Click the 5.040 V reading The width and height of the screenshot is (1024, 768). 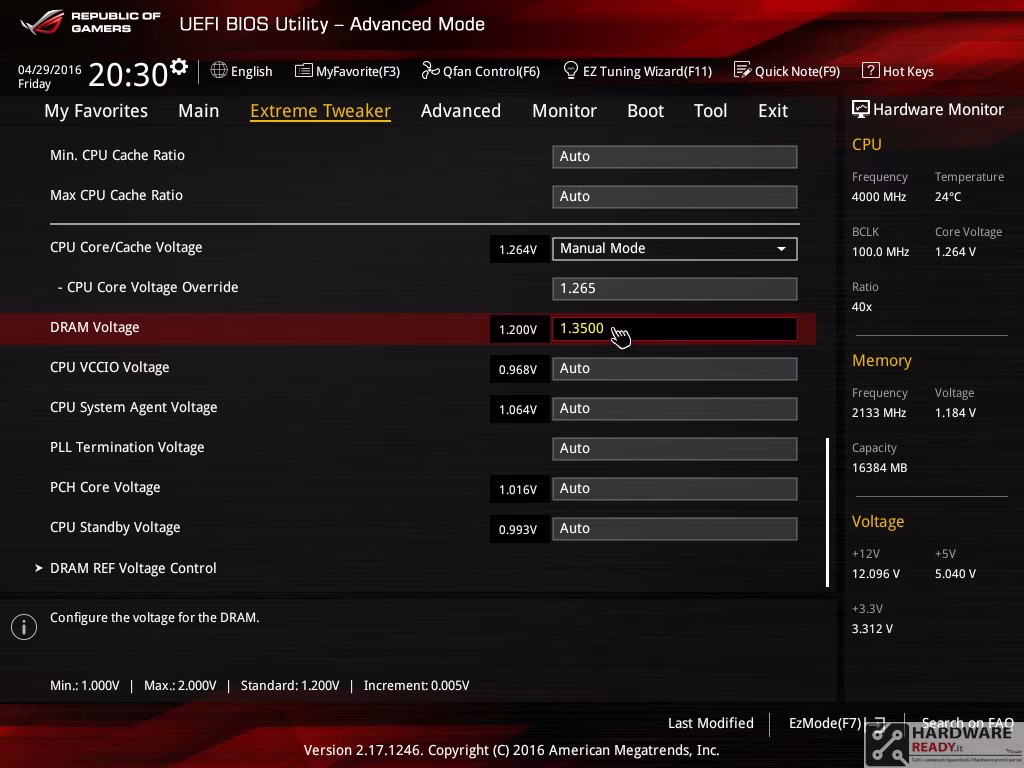click(x=955, y=574)
